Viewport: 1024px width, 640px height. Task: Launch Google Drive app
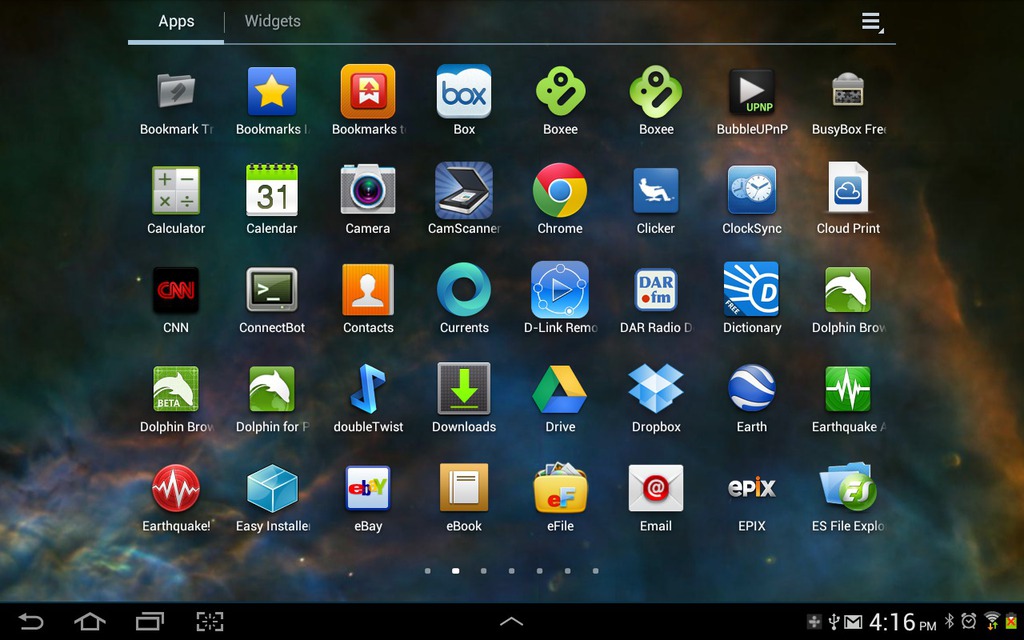click(560, 389)
